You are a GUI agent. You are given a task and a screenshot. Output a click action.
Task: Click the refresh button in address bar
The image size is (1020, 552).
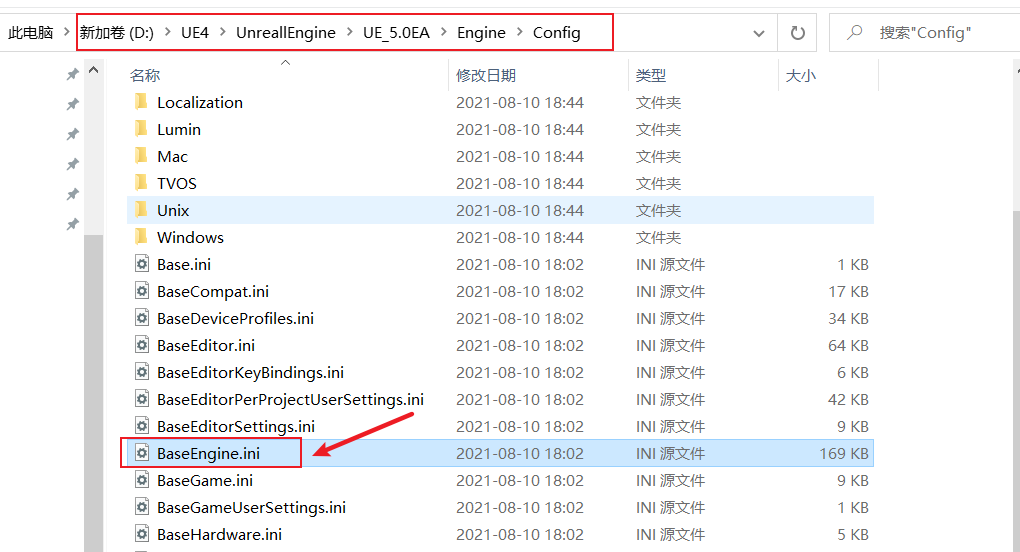[798, 33]
